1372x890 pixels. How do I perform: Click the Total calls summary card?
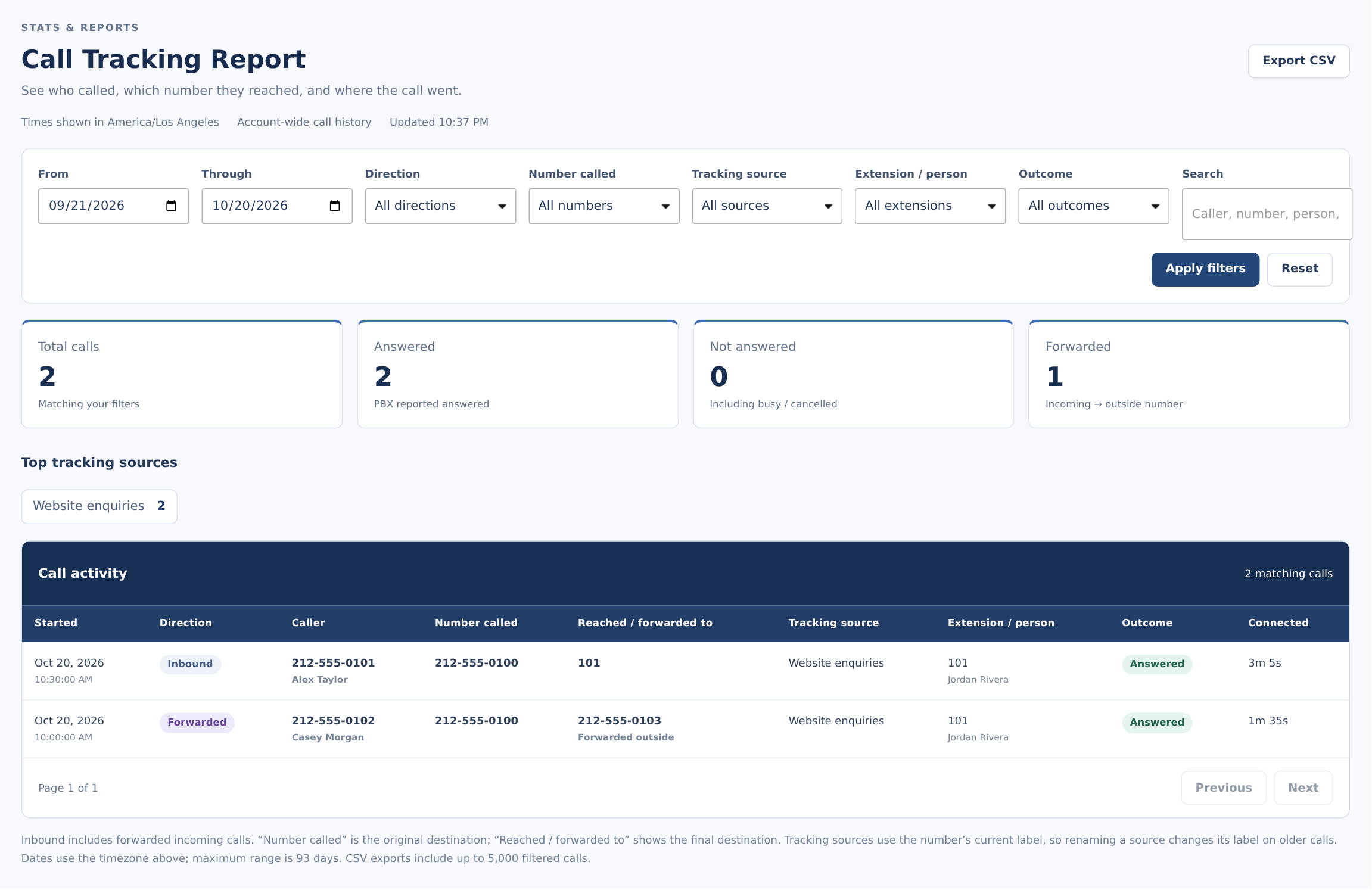(182, 374)
